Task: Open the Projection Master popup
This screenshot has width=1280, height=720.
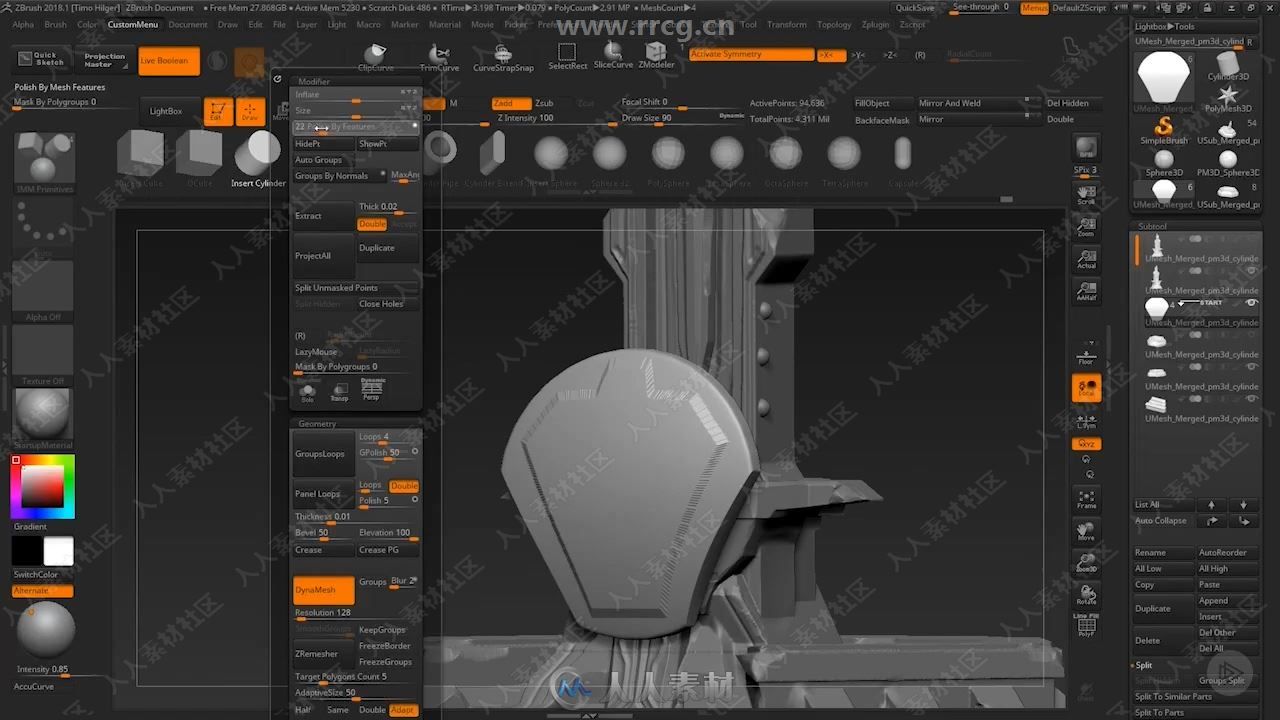Action: [104, 60]
